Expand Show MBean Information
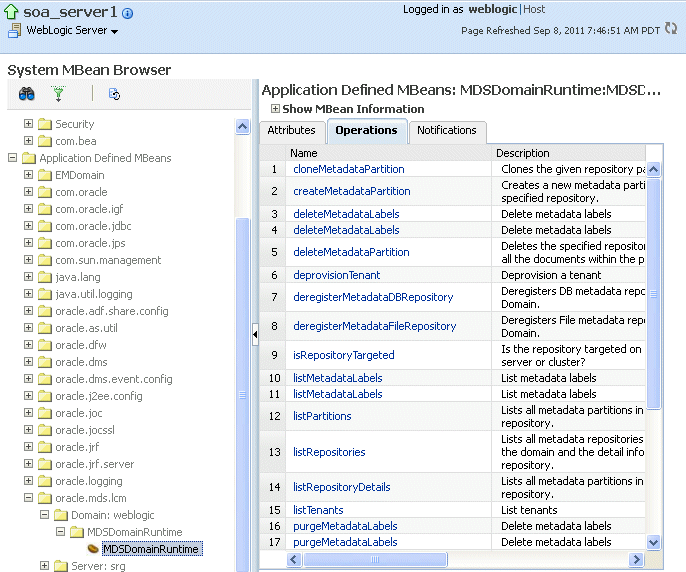 pyautogui.click(x=275, y=109)
